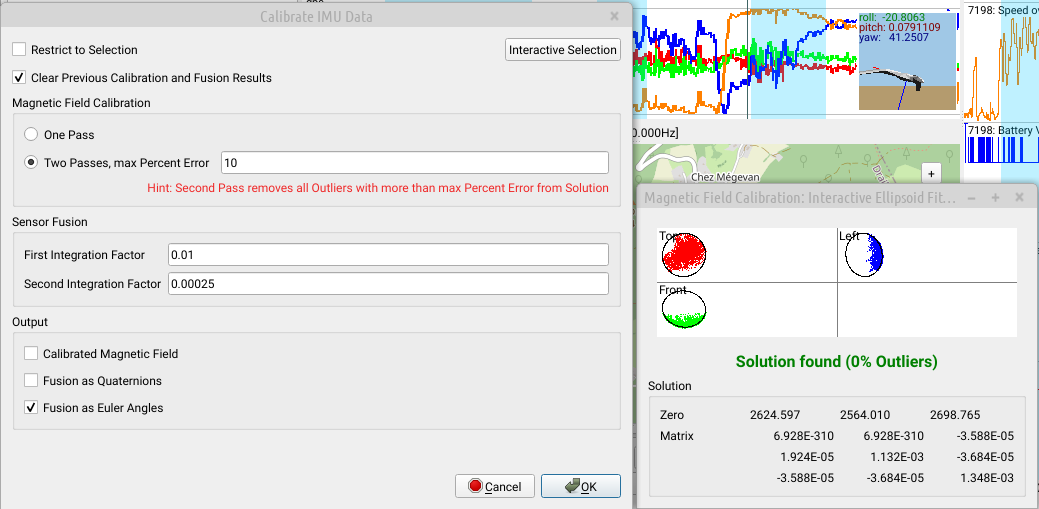Disable Fusion as Euler Angles output
The image size is (1039, 509).
point(30,408)
